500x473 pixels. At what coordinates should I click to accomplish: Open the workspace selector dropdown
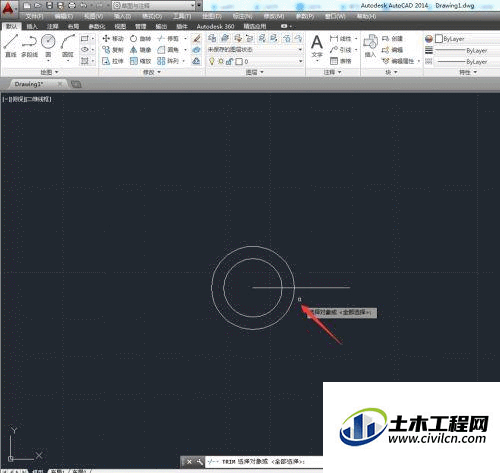pos(153,5)
